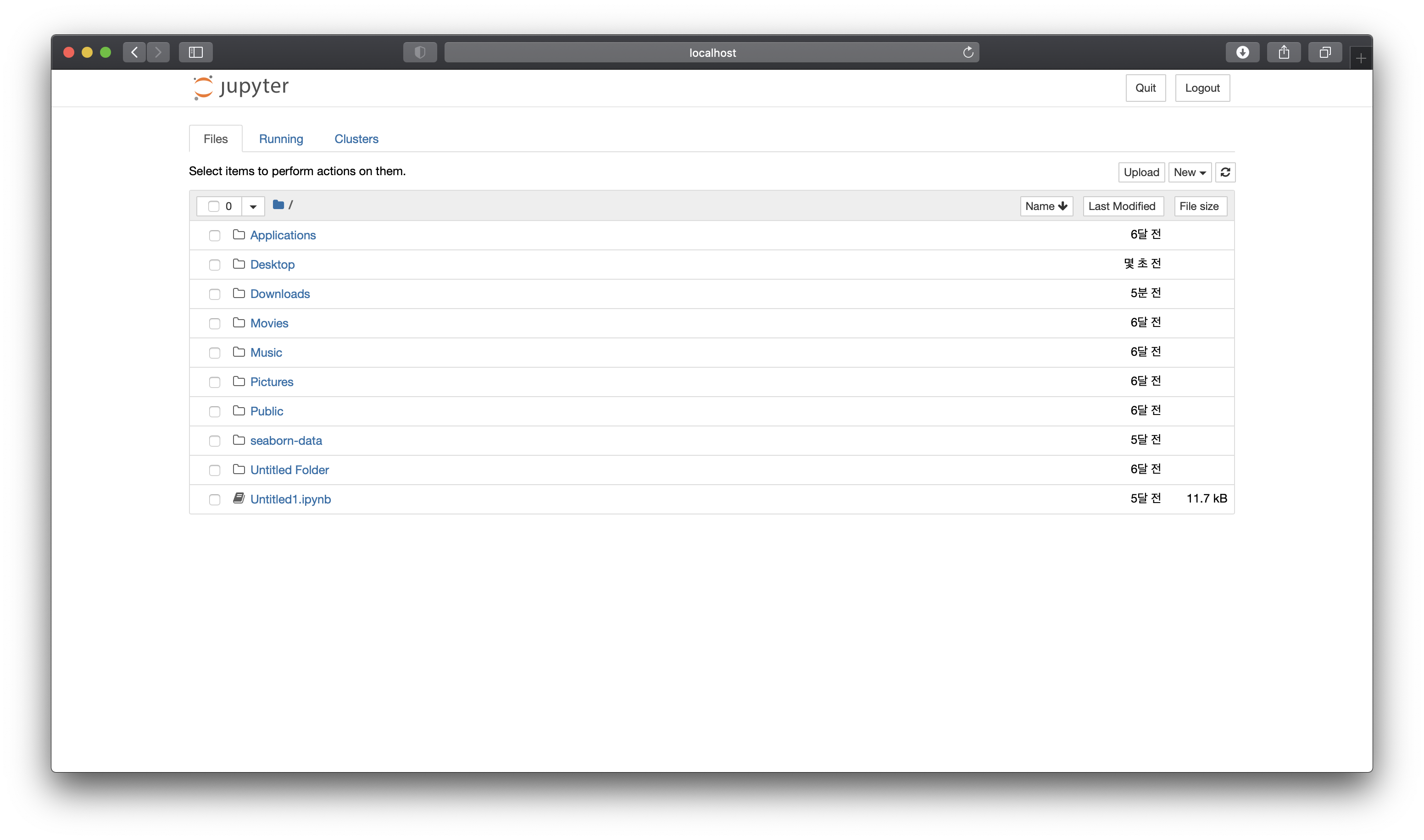Switch to the Running tab
This screenshot has width=1424, height=840.
pyautogui.click(x=281, y=139)
